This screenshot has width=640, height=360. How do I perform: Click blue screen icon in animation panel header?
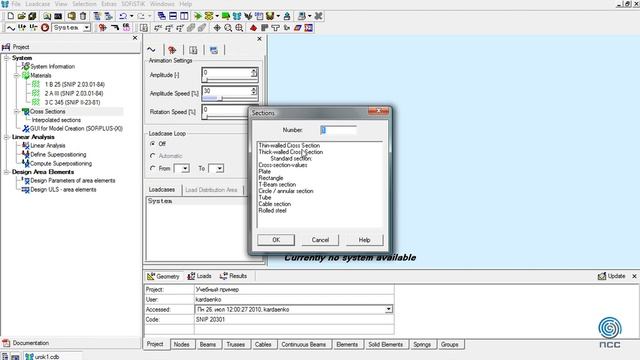coord(213,50)
